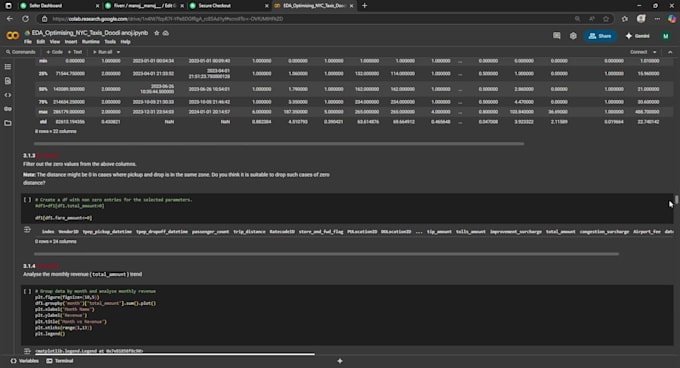Add page to favorites star icon
The height and width of the screenshot is (368, 680).
tap(606, 19)
